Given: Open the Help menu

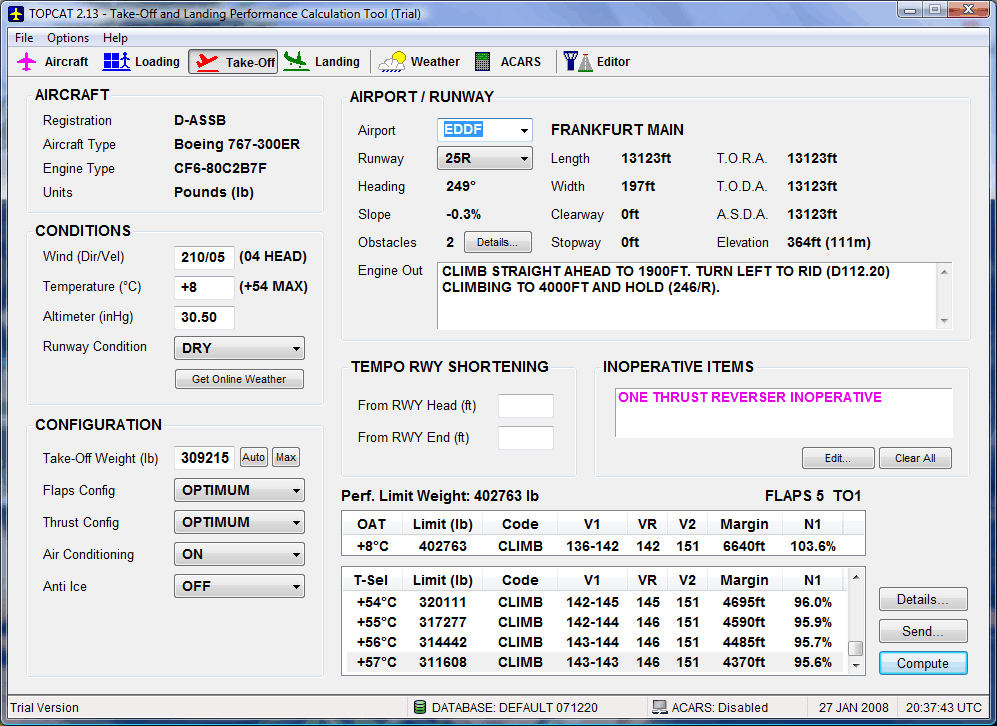Looking at the screenshot, I should pyautogui.click(x=115, y=38).
